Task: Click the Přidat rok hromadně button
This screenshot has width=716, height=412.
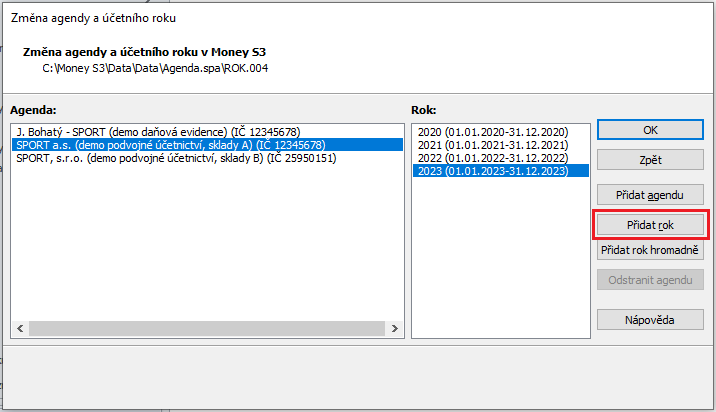Action: pyautogui.click(x=650, y=250)
